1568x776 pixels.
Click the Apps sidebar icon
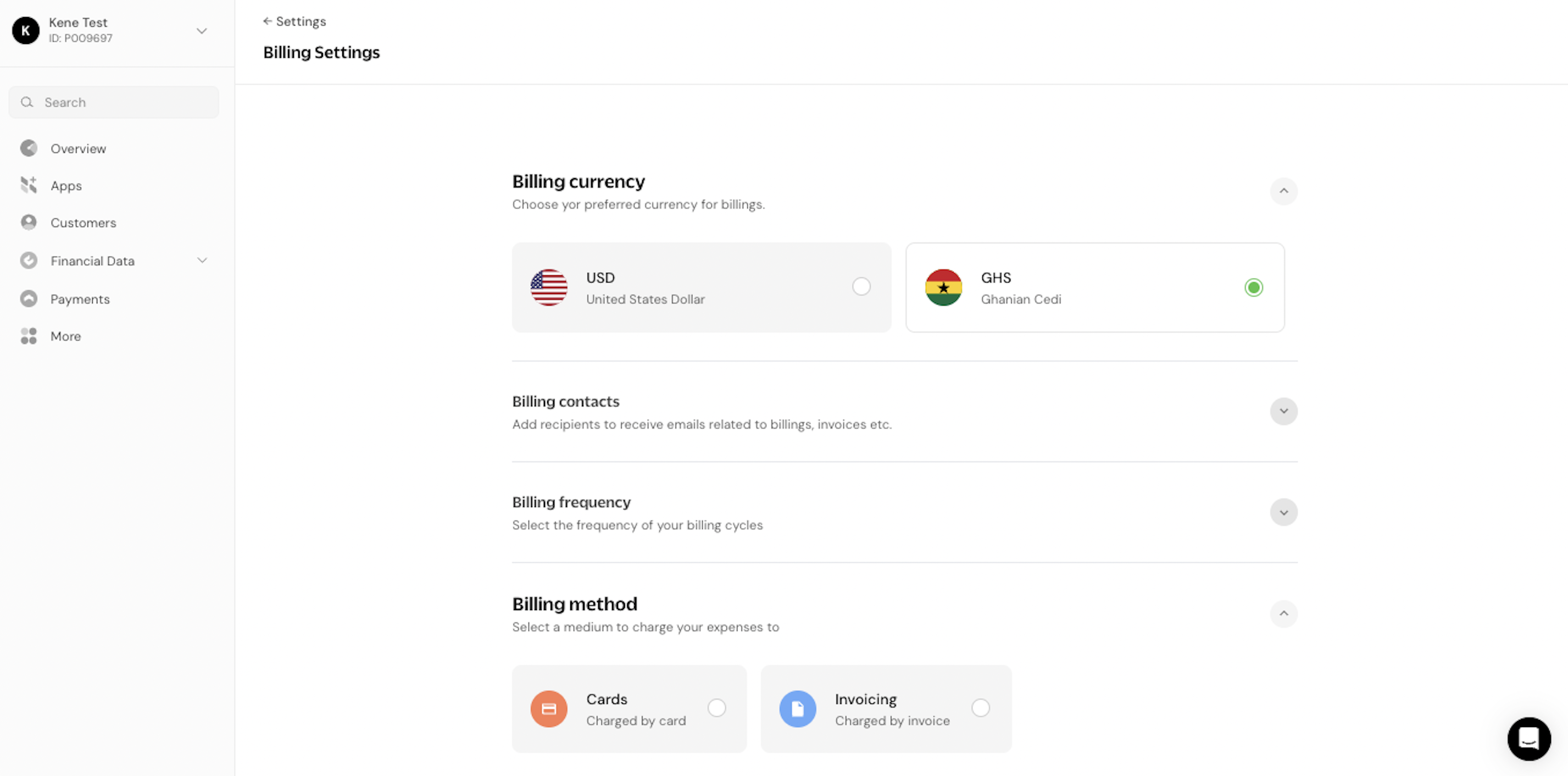point(29,185)
